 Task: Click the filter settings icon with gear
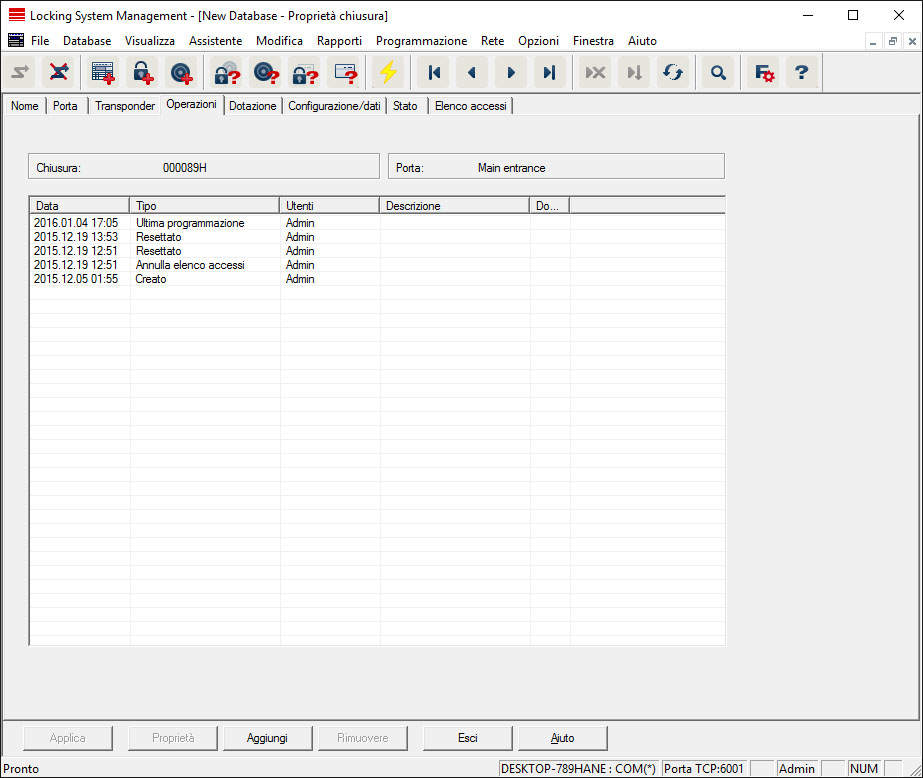(x=764, y=73)
